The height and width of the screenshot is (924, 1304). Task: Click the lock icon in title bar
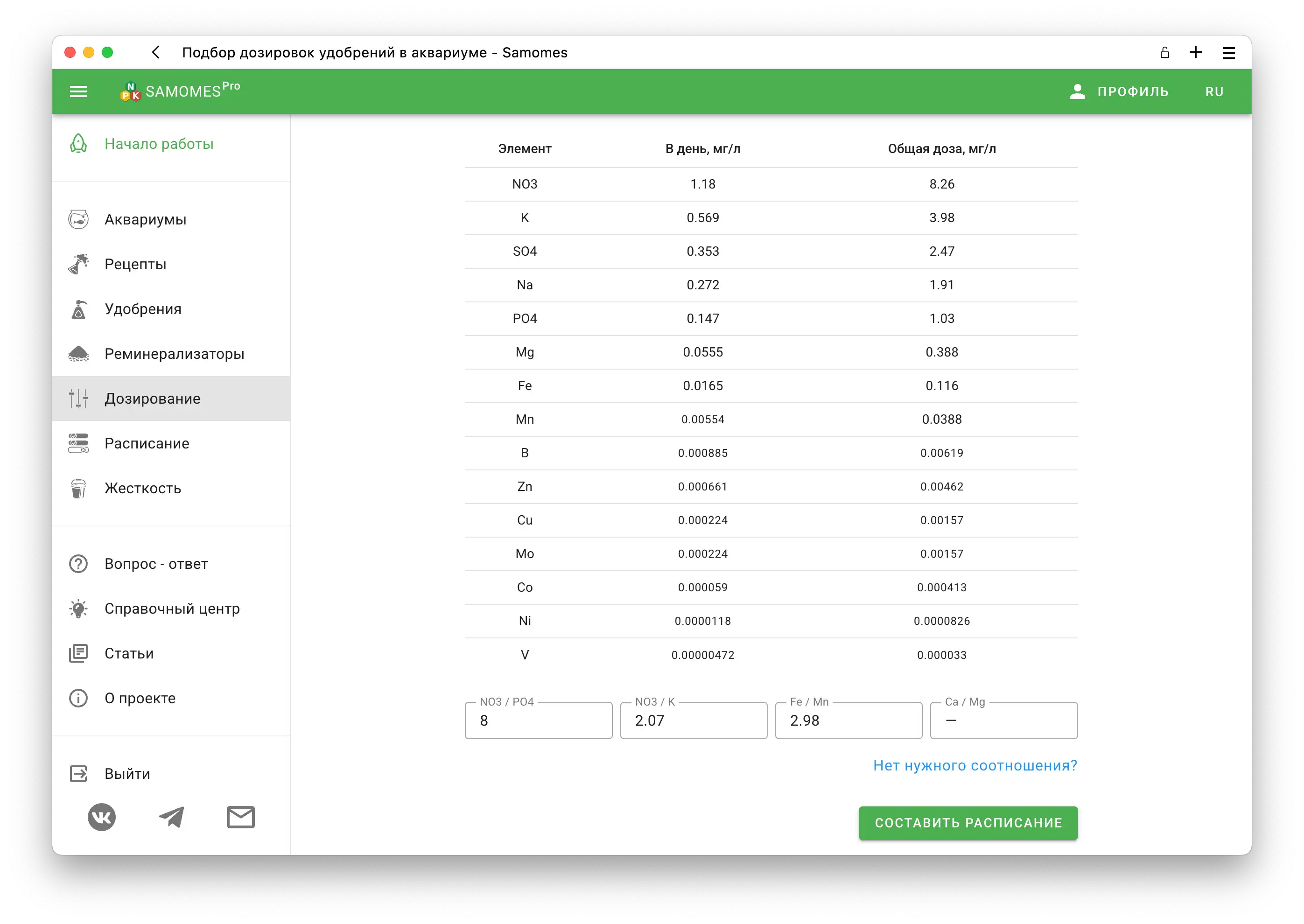click(x=1164, y=53)
